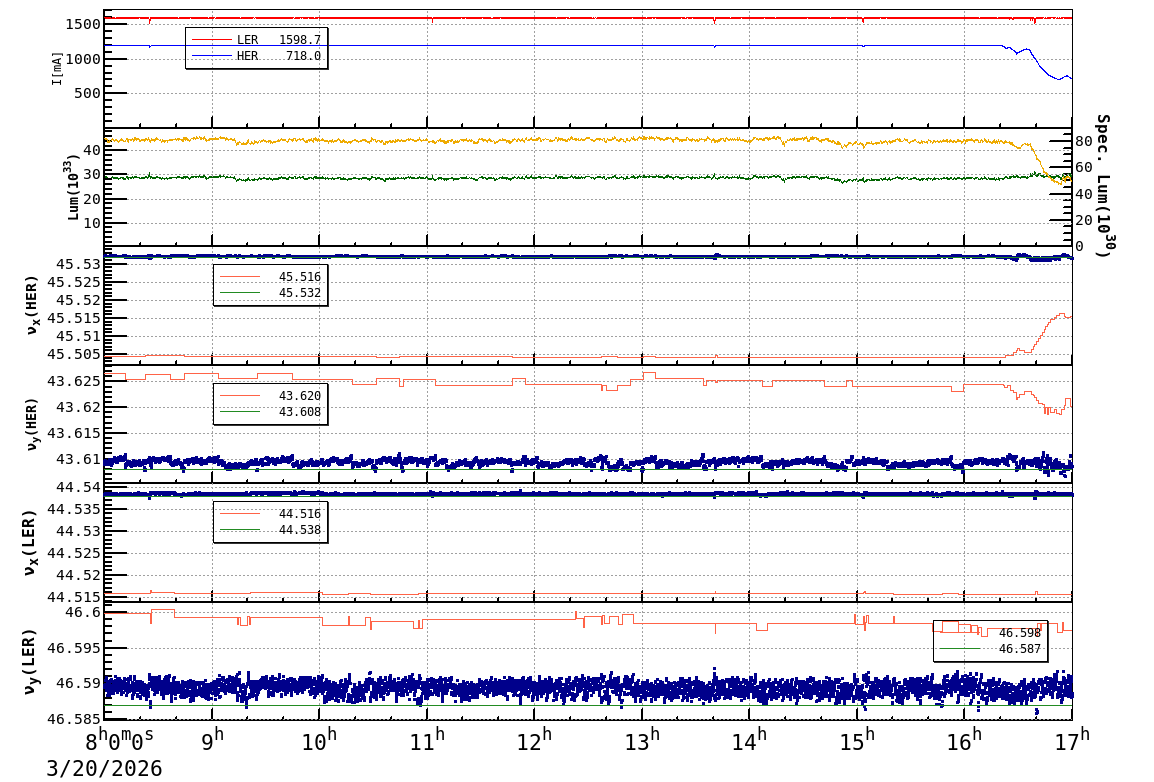The width and height of the screenshot is (1154, 782).
Task: Click the Spec. Lum right axis title
Action: click(x=1102, y=186)
